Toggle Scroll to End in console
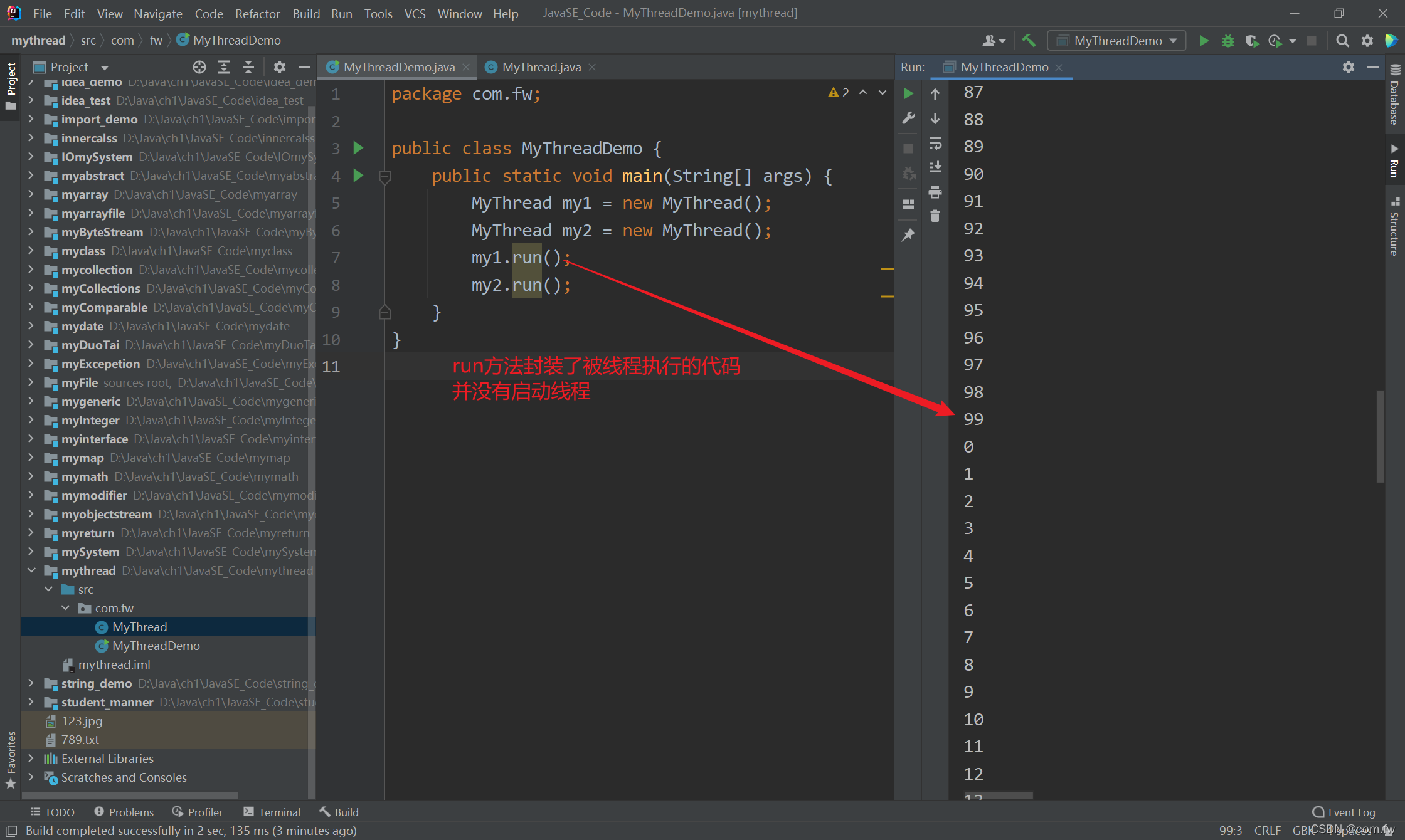The width and height of the screenshot is (1405, 840). (935, 167)
